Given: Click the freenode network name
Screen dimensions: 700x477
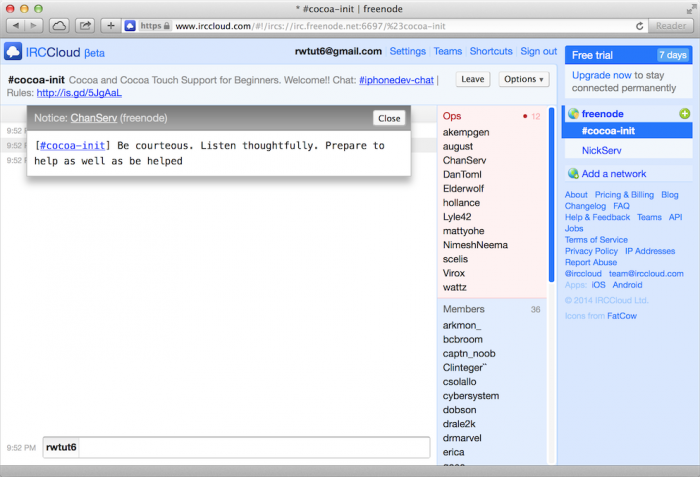Looking at the screenshot, I should pyautogui.click(x=602, y=114).
